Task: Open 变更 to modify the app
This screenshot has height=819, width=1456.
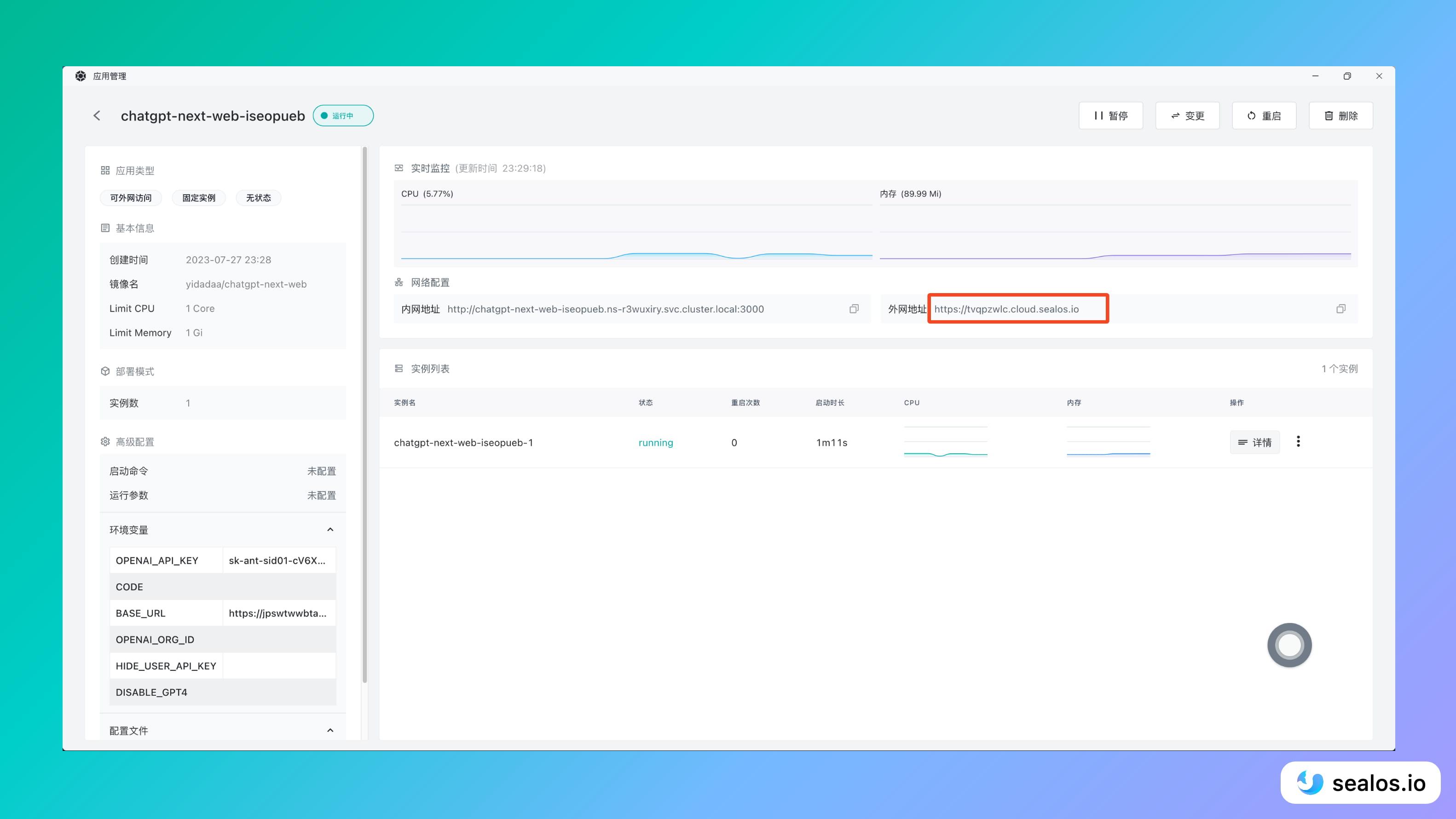Action: [1188, 115]
